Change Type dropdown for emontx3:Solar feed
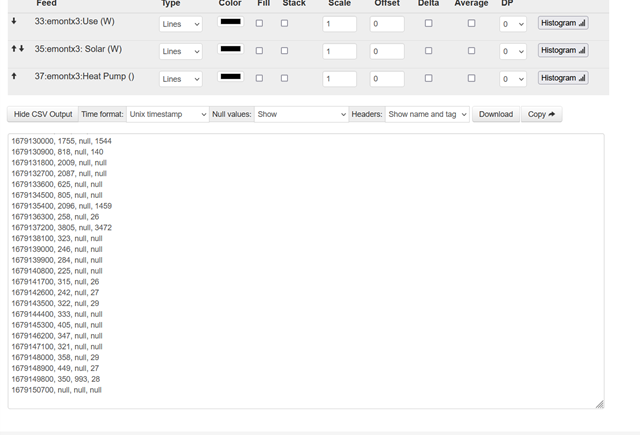 click(x=181, y=51)
